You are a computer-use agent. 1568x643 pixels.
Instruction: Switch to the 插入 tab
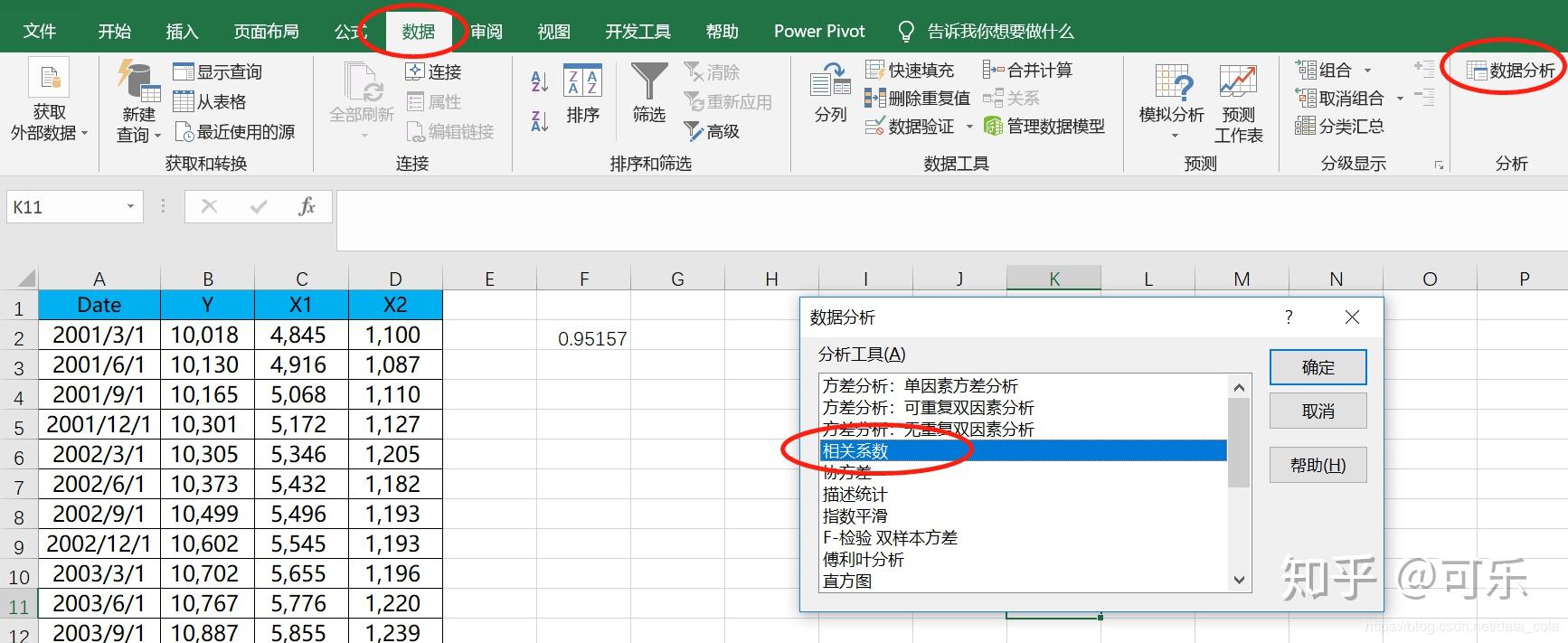182,32
